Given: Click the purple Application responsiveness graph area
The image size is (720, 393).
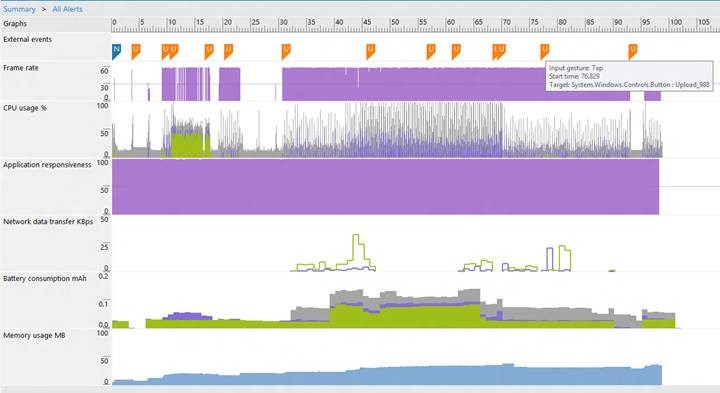Looking at the screenshot, I should pyautogui.click(x=386, y=187).
